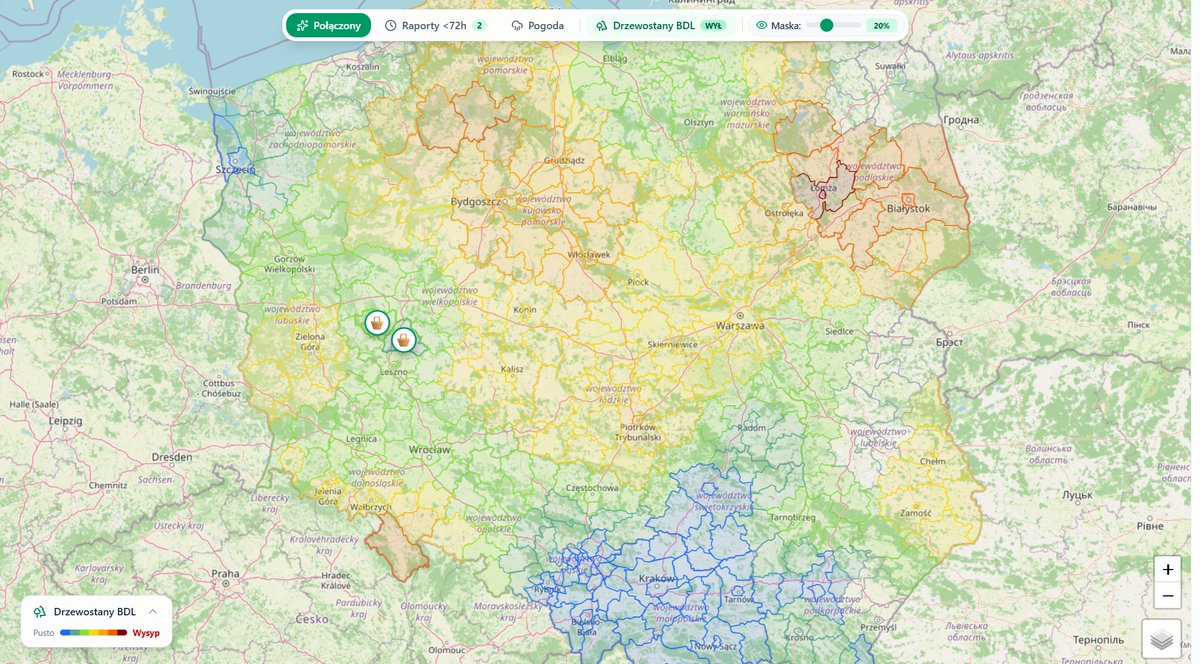
Task: Toggle the Drzewostany BDL layer in toolbar
Action: click(661, 25)
